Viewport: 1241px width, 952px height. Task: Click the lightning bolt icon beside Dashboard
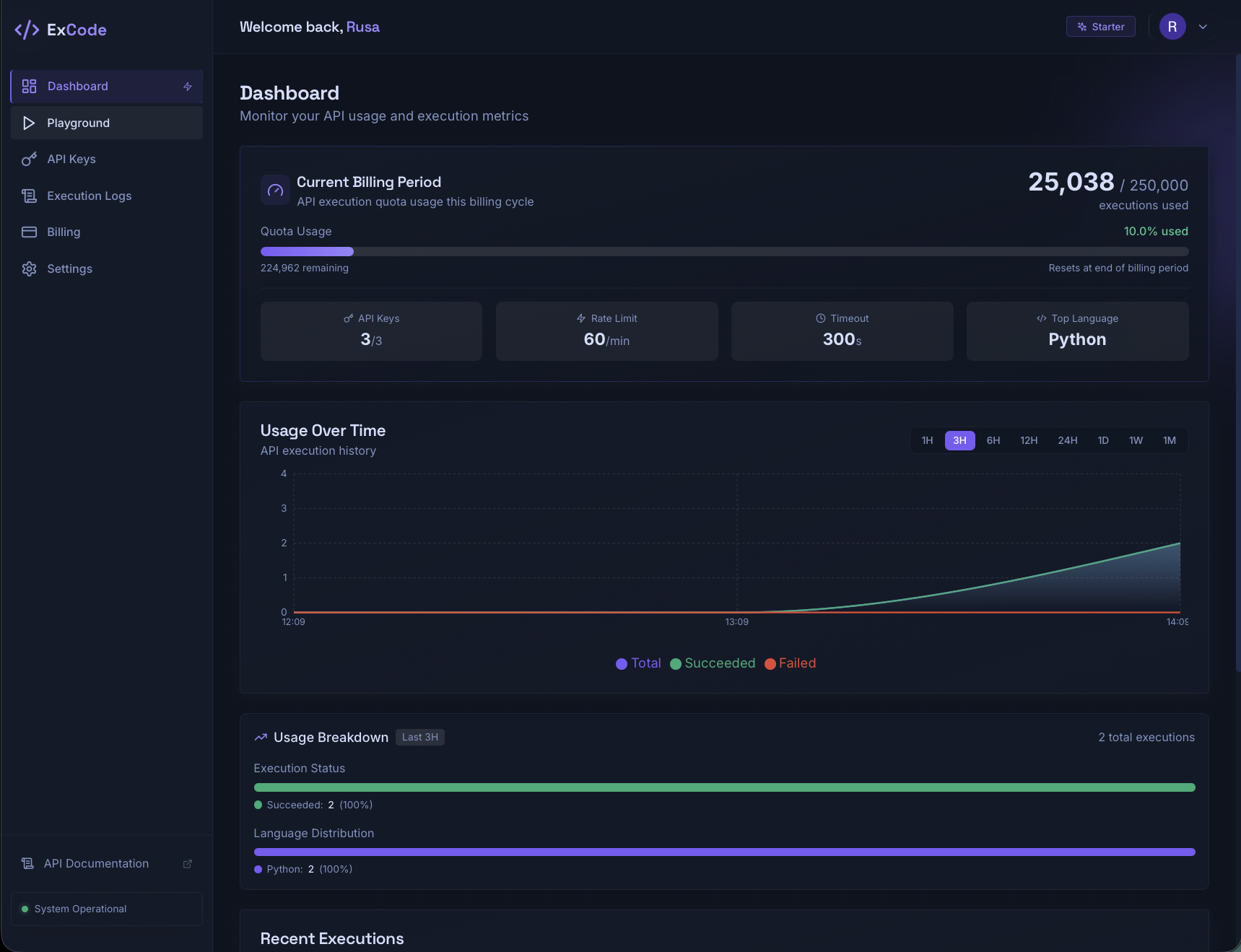188,87
